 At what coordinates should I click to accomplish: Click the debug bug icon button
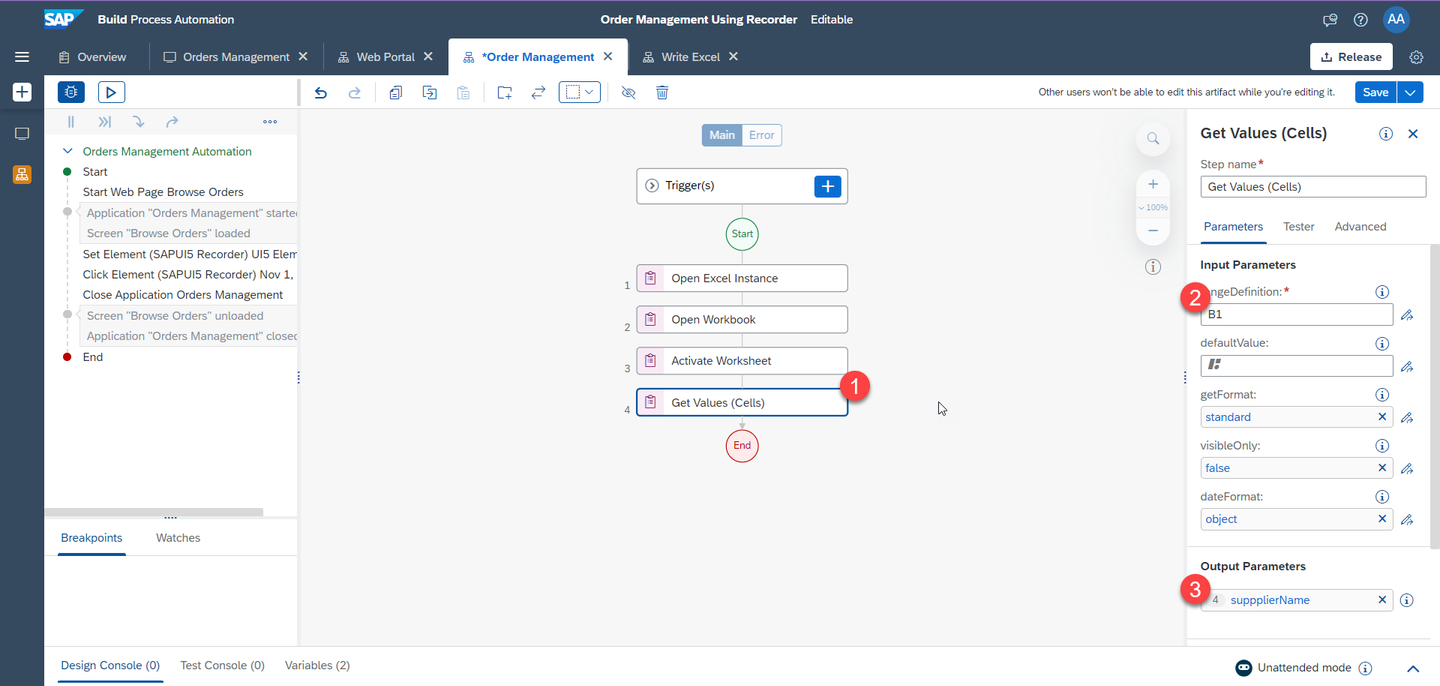(x=71, y=92)
